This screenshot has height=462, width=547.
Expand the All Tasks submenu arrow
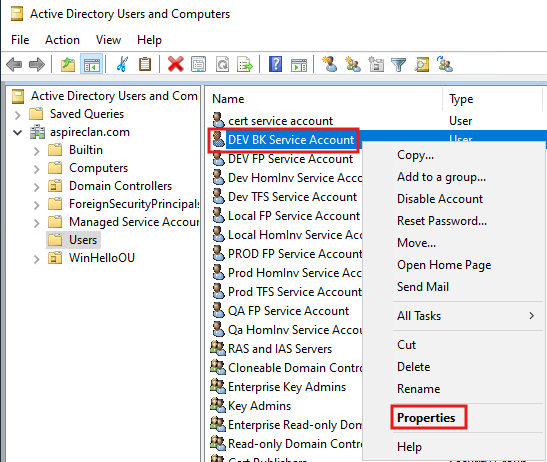tap(531, 316)
